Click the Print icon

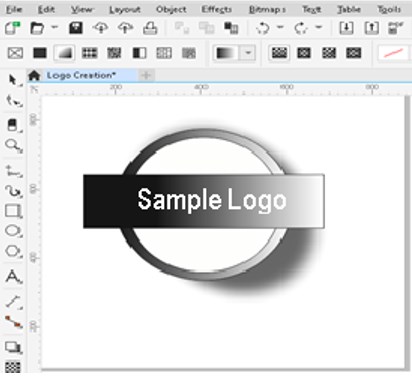pos(150,28)
